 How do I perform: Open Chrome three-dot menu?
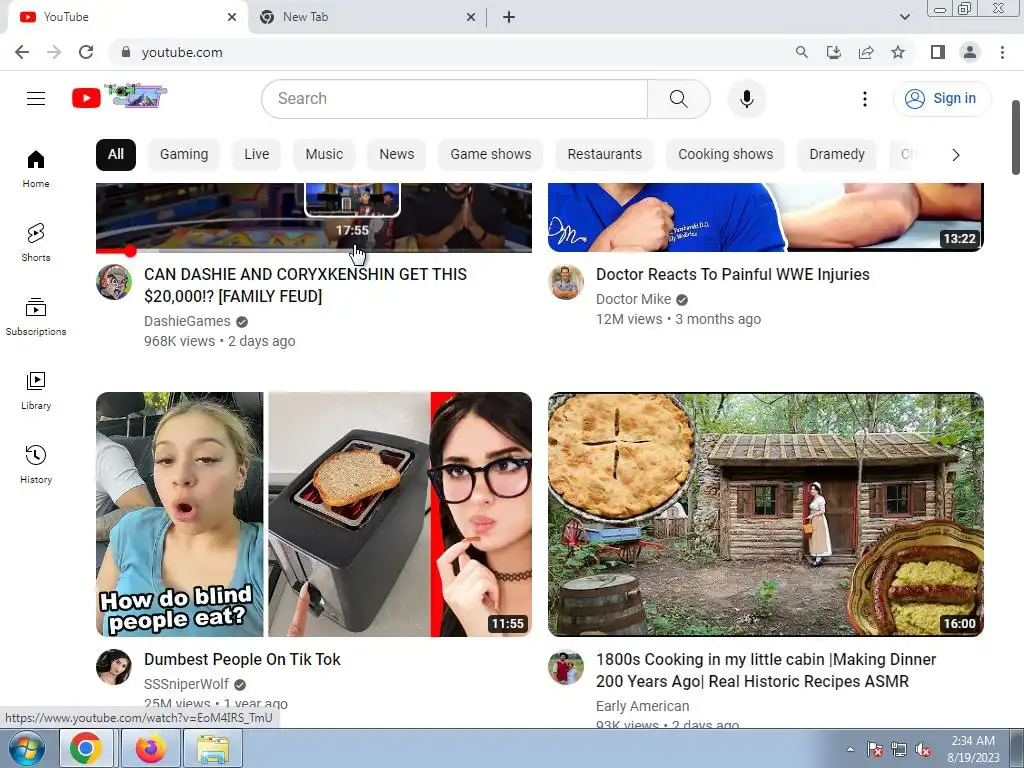(1002, 52)
